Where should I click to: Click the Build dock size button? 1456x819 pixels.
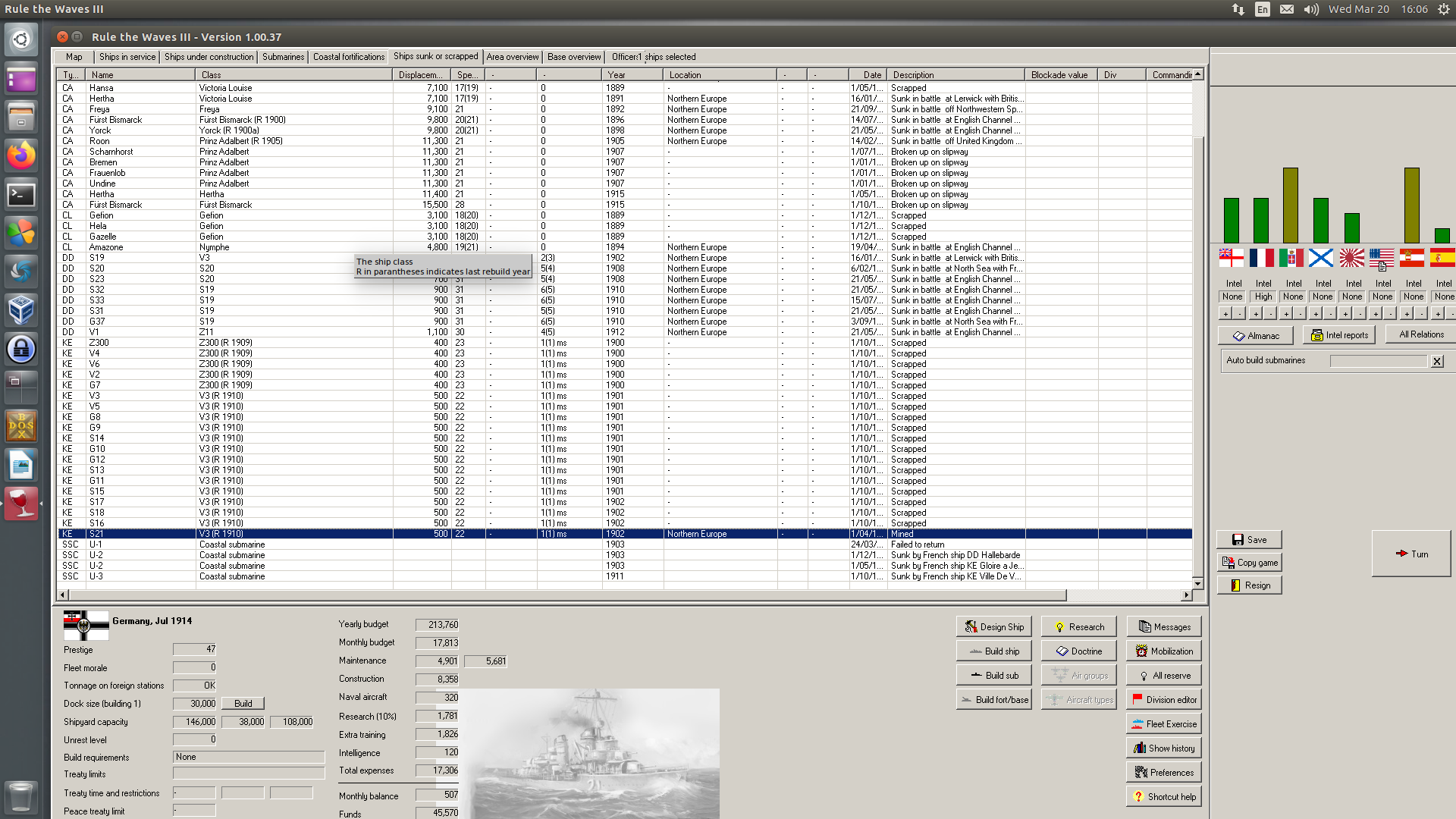[x=243, y=704]
